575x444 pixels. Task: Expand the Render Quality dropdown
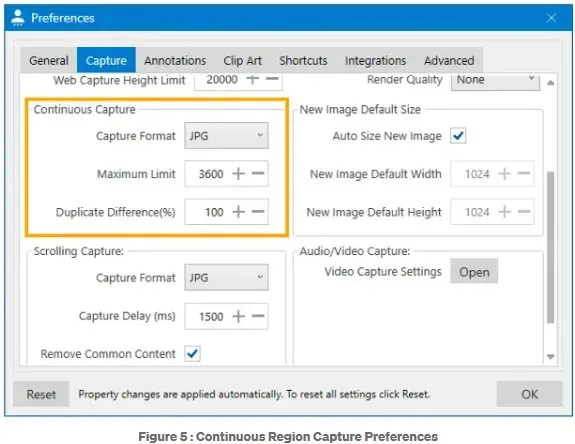pyautogui.click(x=495, y=80)
